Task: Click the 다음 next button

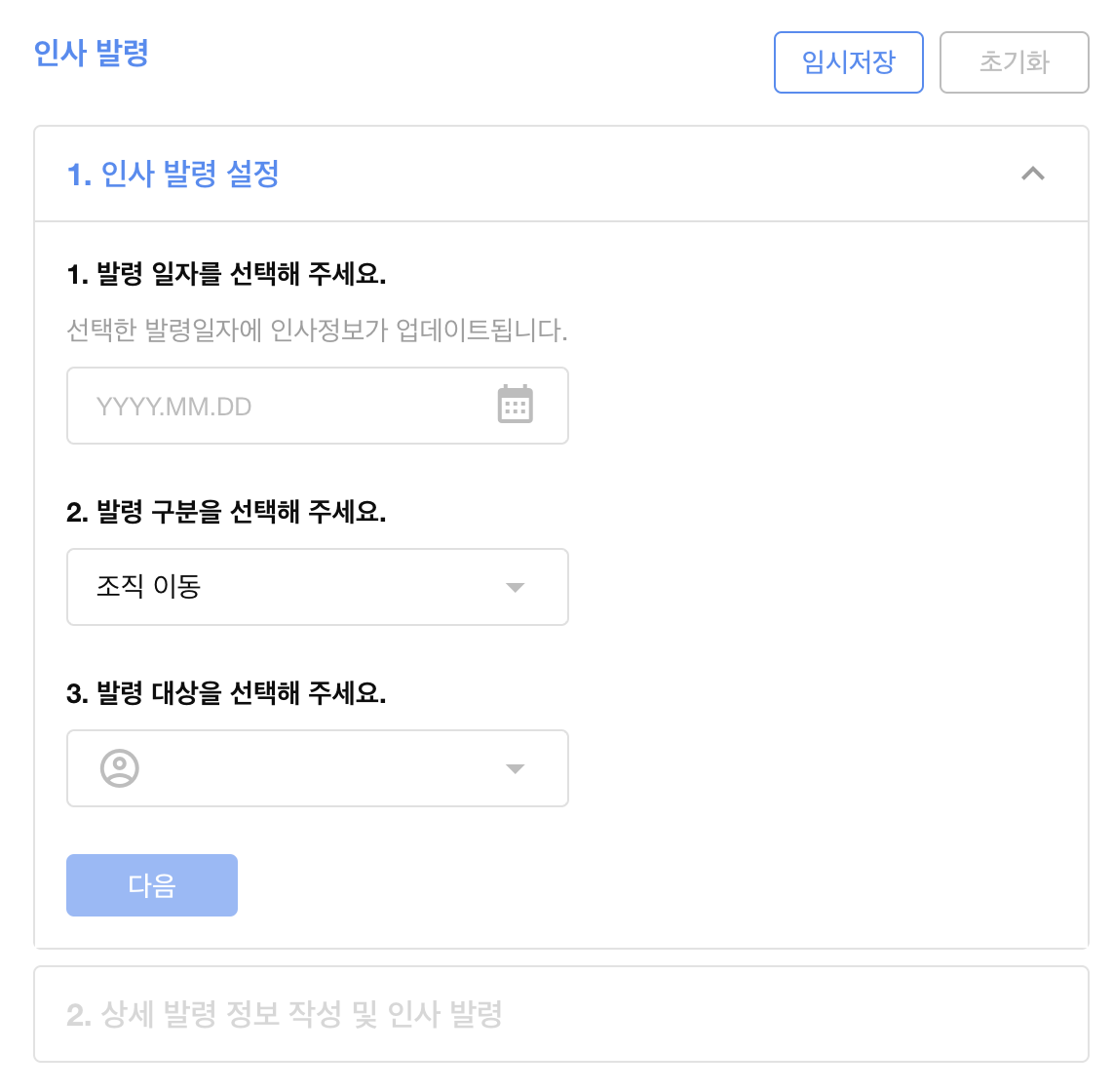Action: click(x=152, y=885)
